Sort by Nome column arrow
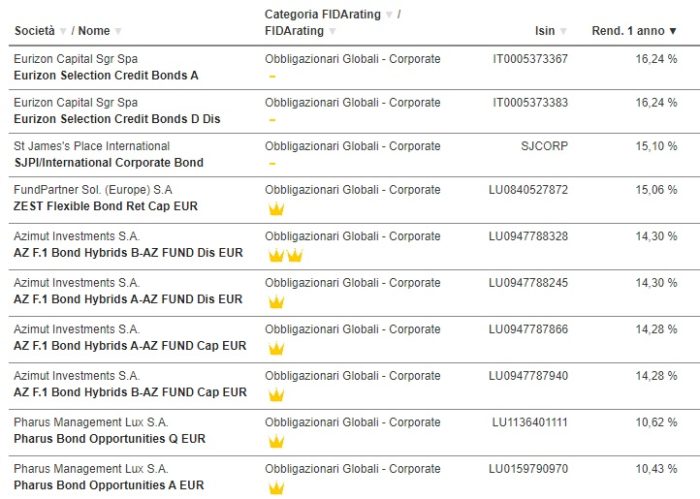Viewport: 700px width, 499px height. point(118,31)
